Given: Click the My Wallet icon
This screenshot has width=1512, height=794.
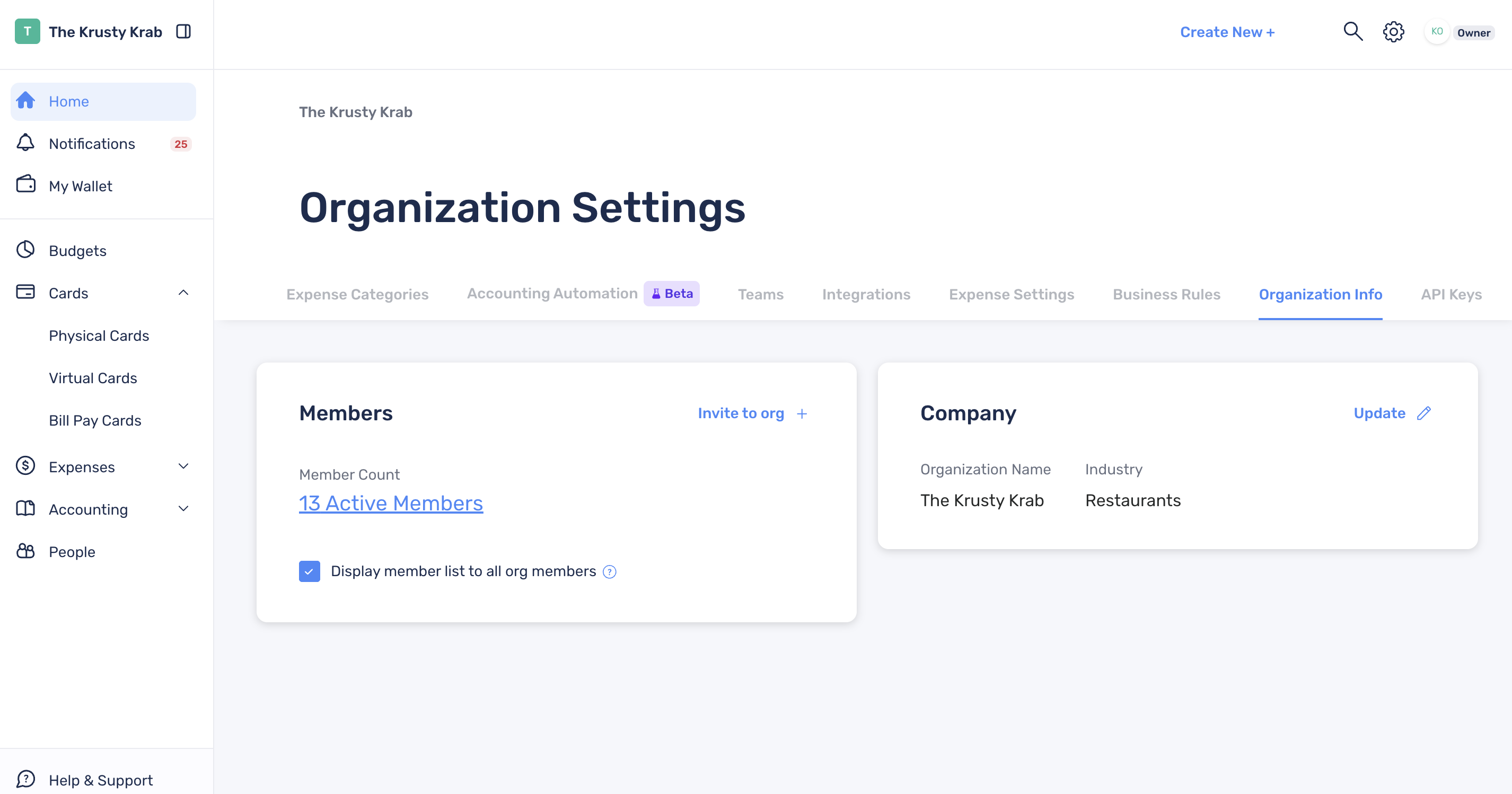Looking at the screenshot, I should click(x=25, y=185).
